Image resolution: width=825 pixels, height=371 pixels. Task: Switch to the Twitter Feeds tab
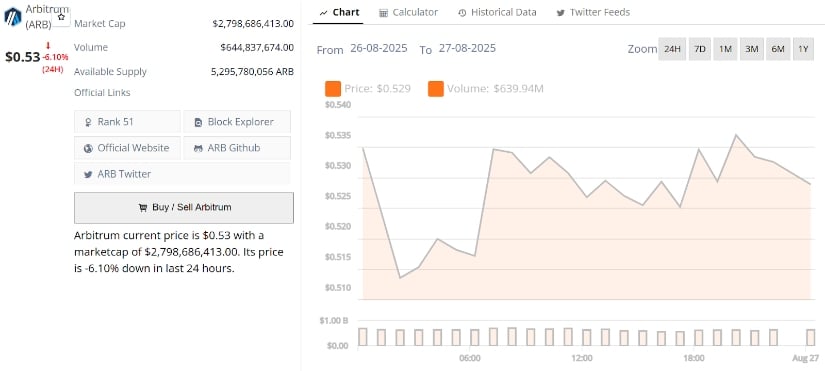(593, 12)
